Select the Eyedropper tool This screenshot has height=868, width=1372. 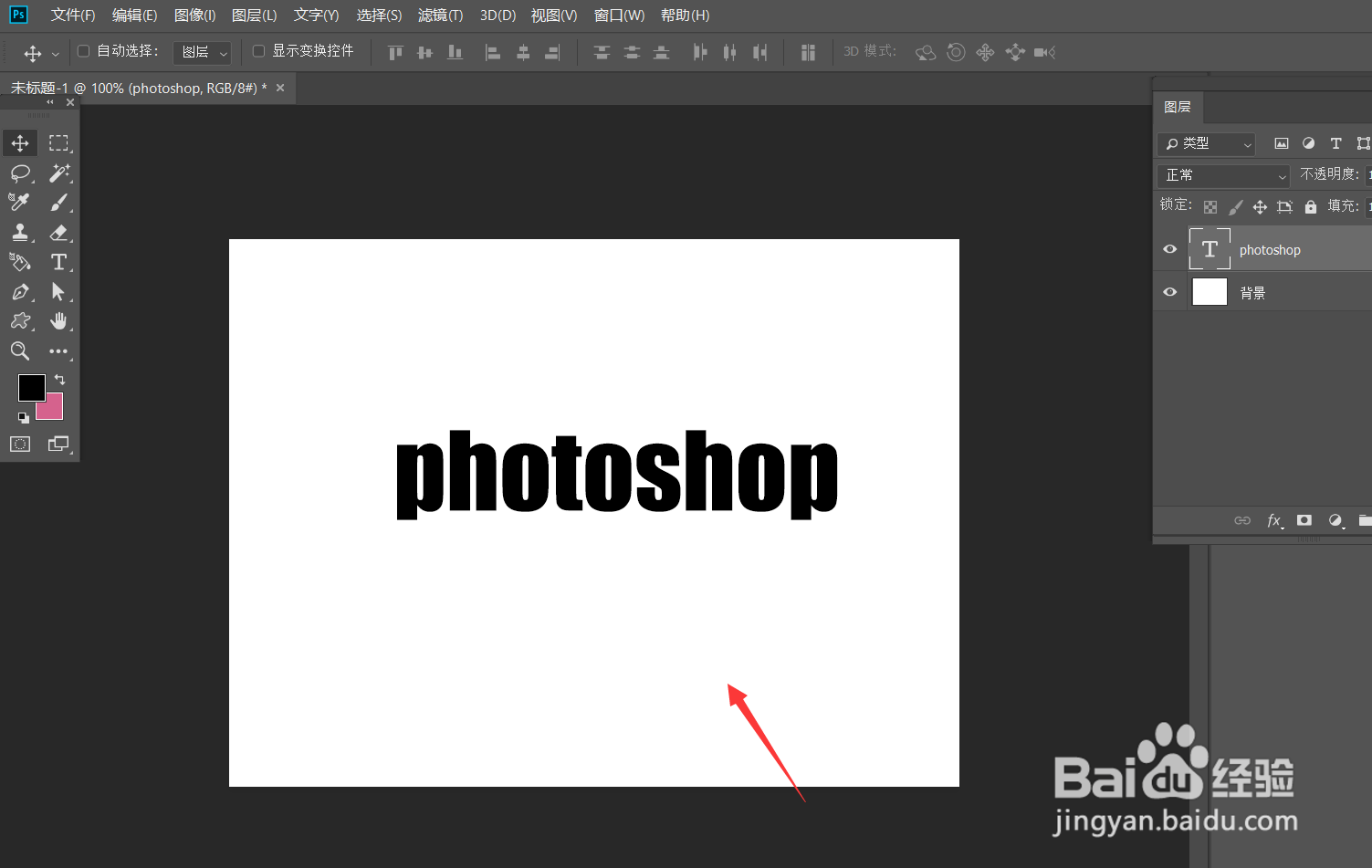(20, 203)
